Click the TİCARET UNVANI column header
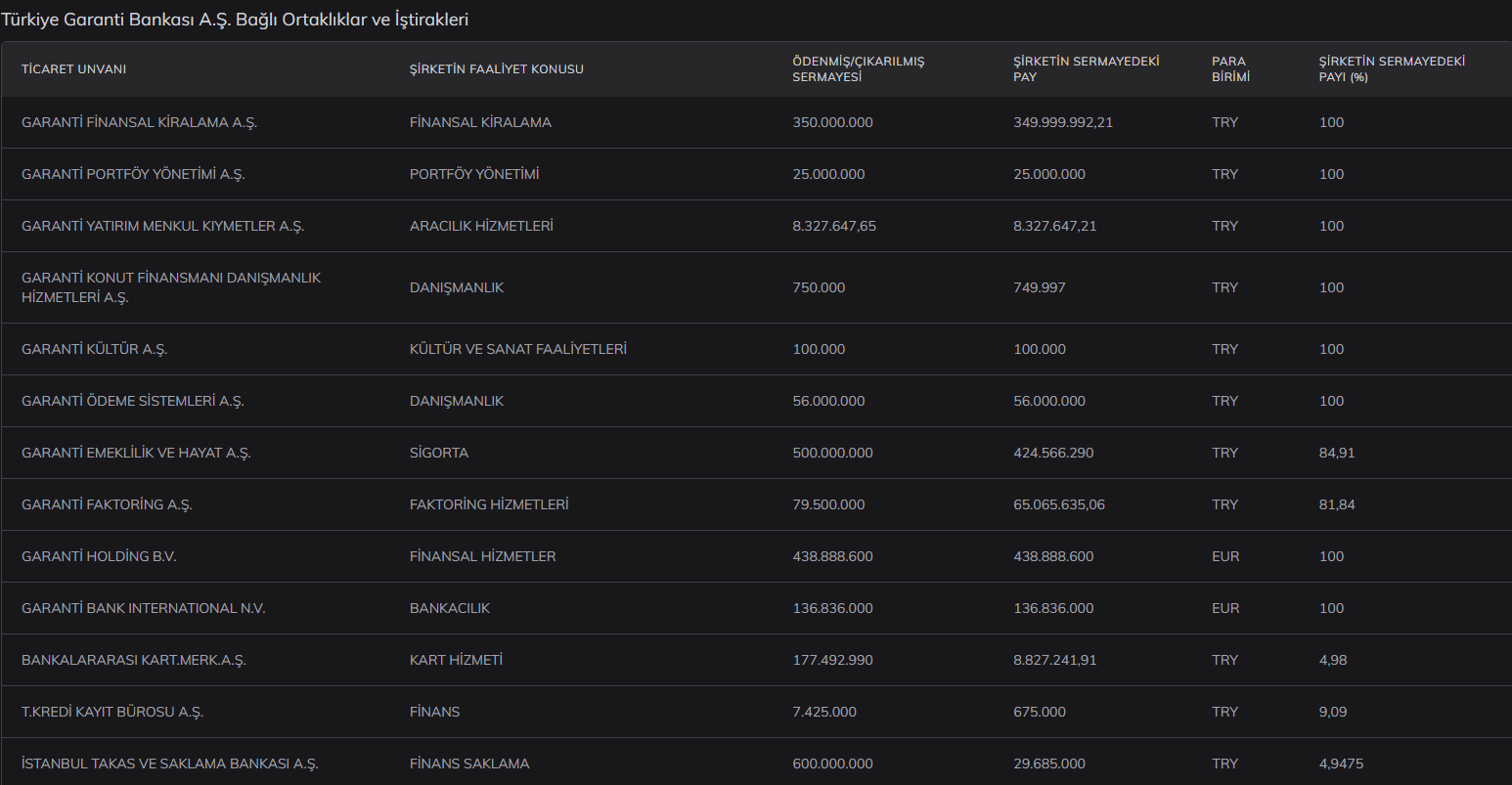This screenshot has height=785, width=1512. tap(73, 69)
